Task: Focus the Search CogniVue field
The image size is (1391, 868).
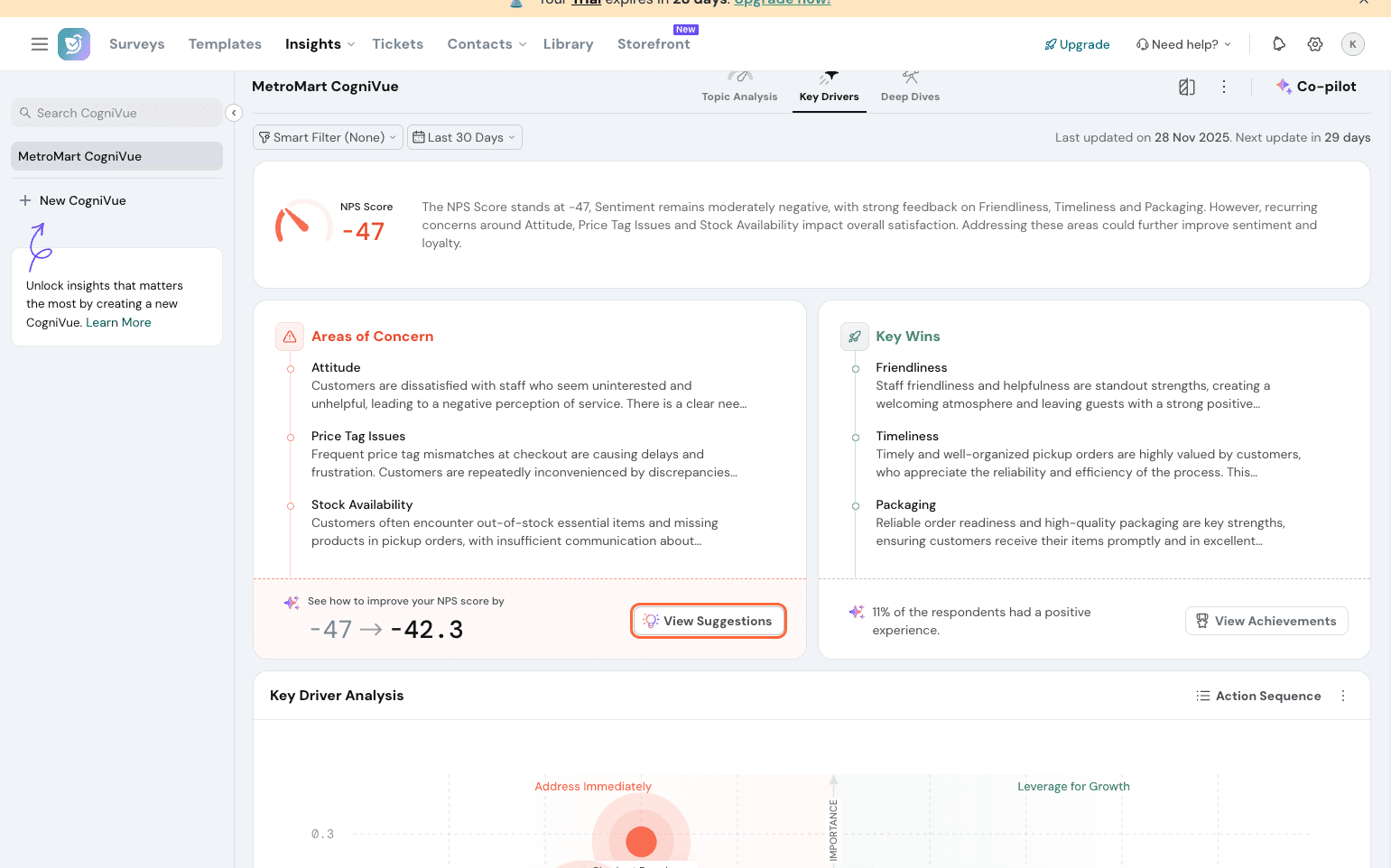Action: pos(117,113)
